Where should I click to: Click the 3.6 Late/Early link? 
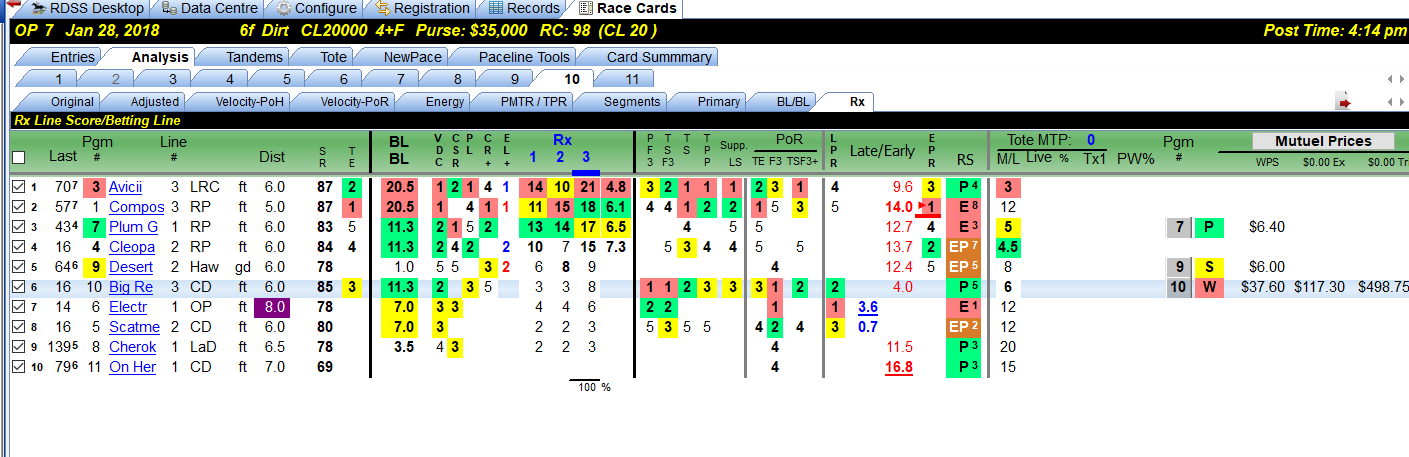coord(868,307)
